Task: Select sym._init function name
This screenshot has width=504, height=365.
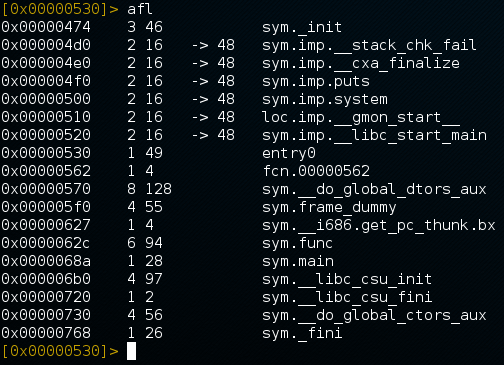Action: pos(302,27)
